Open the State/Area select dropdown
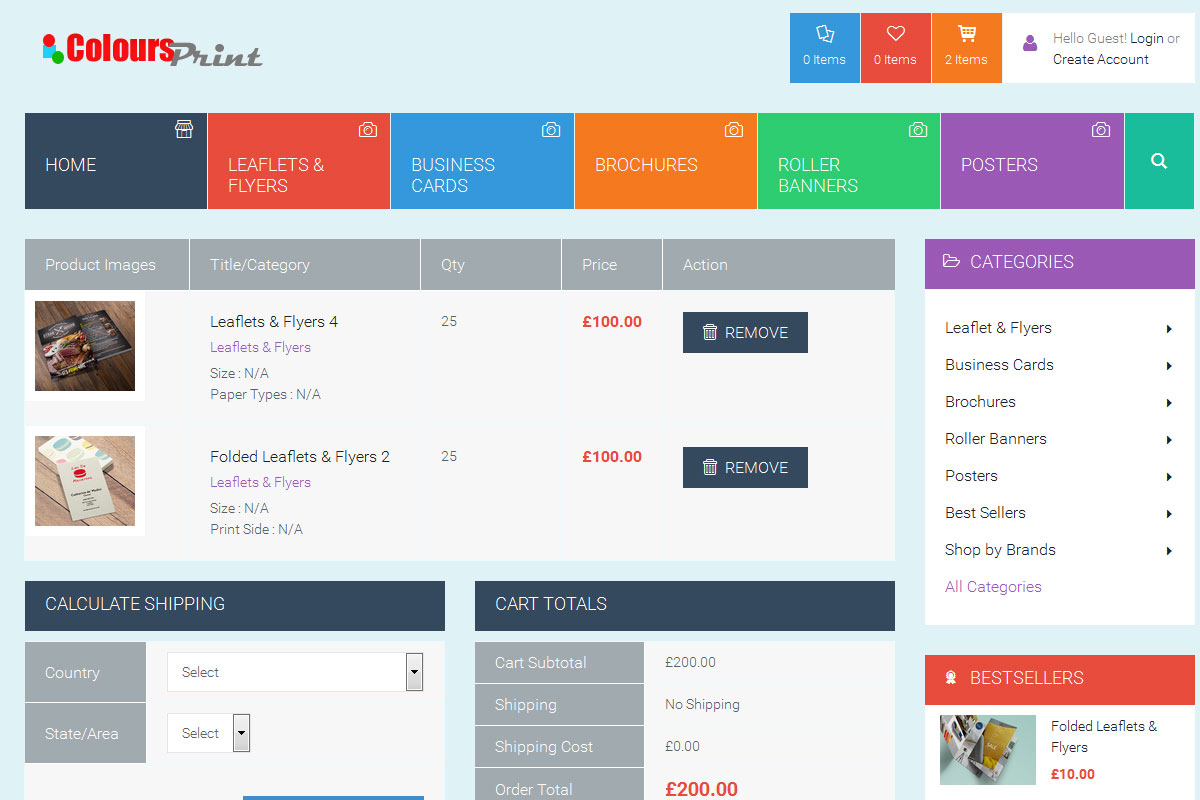Viewport: 1200px width, 800px height. tap(208, 733)
